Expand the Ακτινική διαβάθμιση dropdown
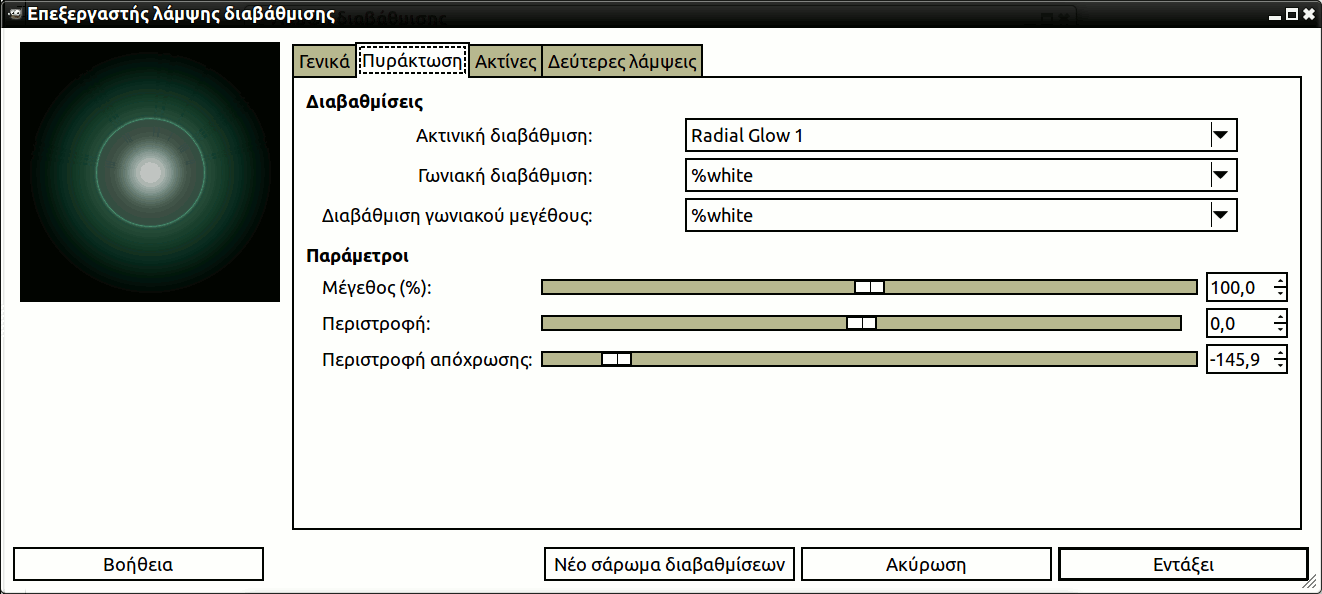The height and width of the screenshot is (594, 1322). pos(1219,136)
